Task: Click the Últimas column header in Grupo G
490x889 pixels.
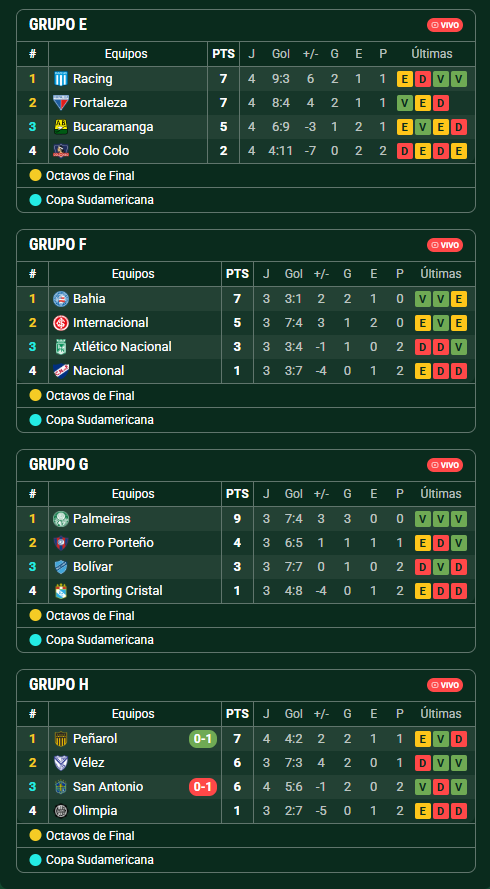Action: click(x=441, y=494)
